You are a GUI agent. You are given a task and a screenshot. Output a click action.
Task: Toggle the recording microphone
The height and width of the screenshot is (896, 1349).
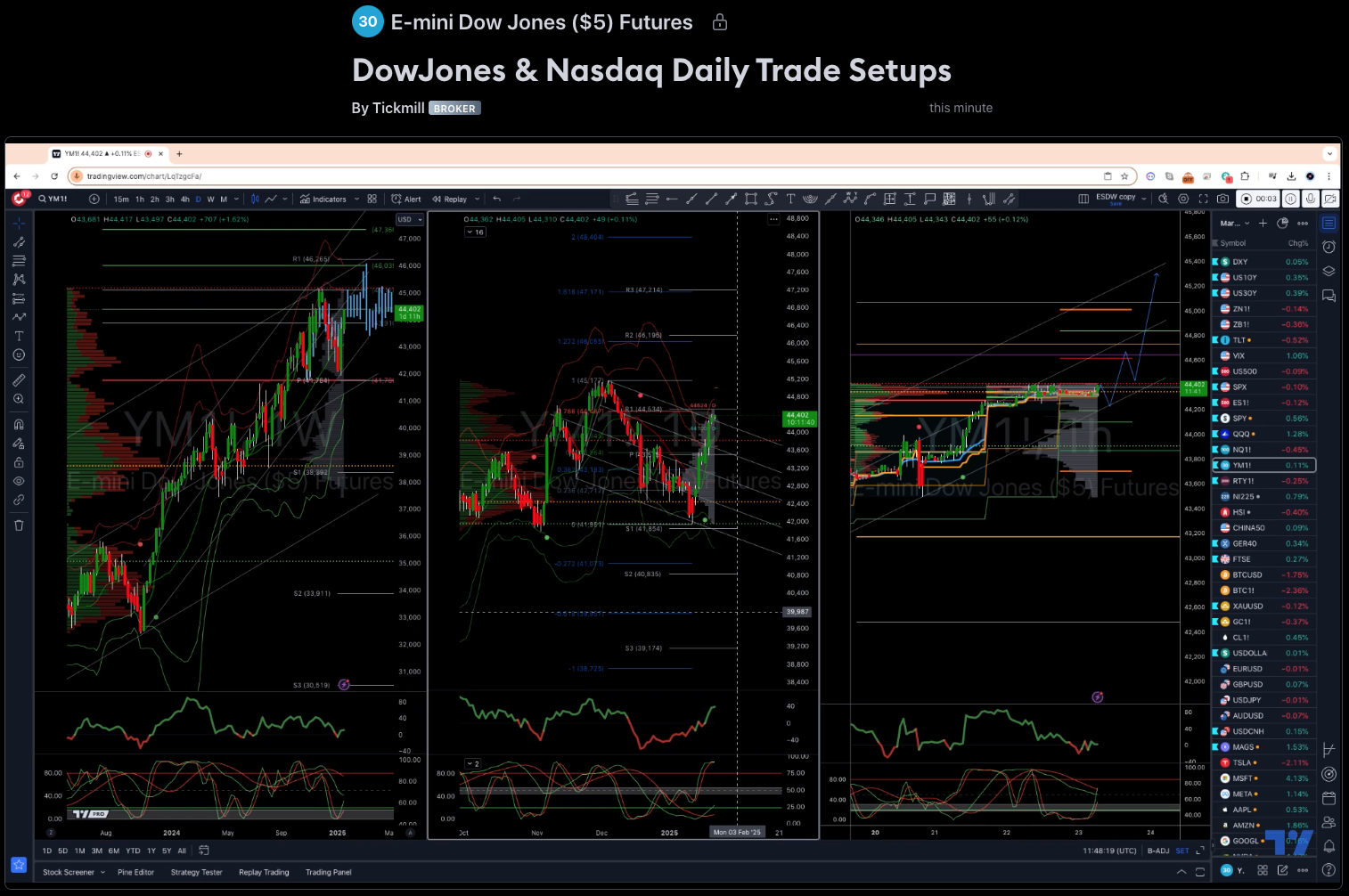click(x=1311, y=200)
